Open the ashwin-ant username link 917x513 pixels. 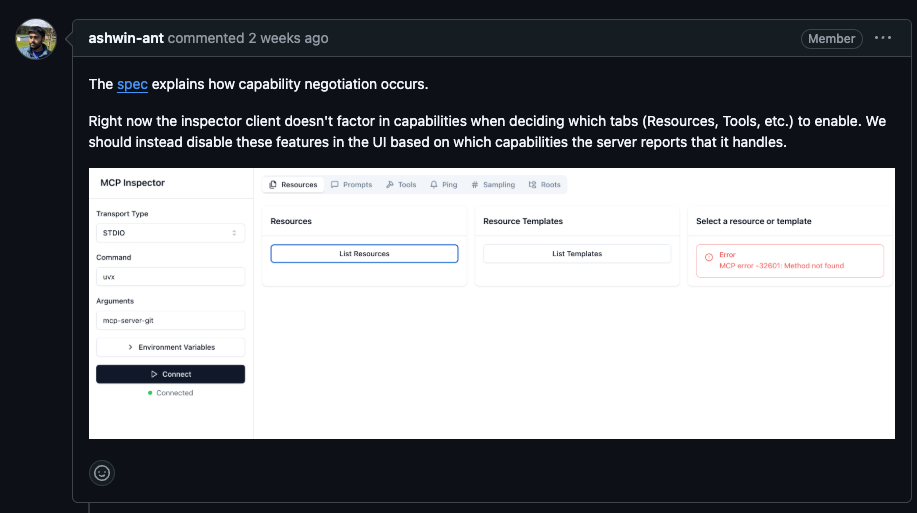coord(126,38)
